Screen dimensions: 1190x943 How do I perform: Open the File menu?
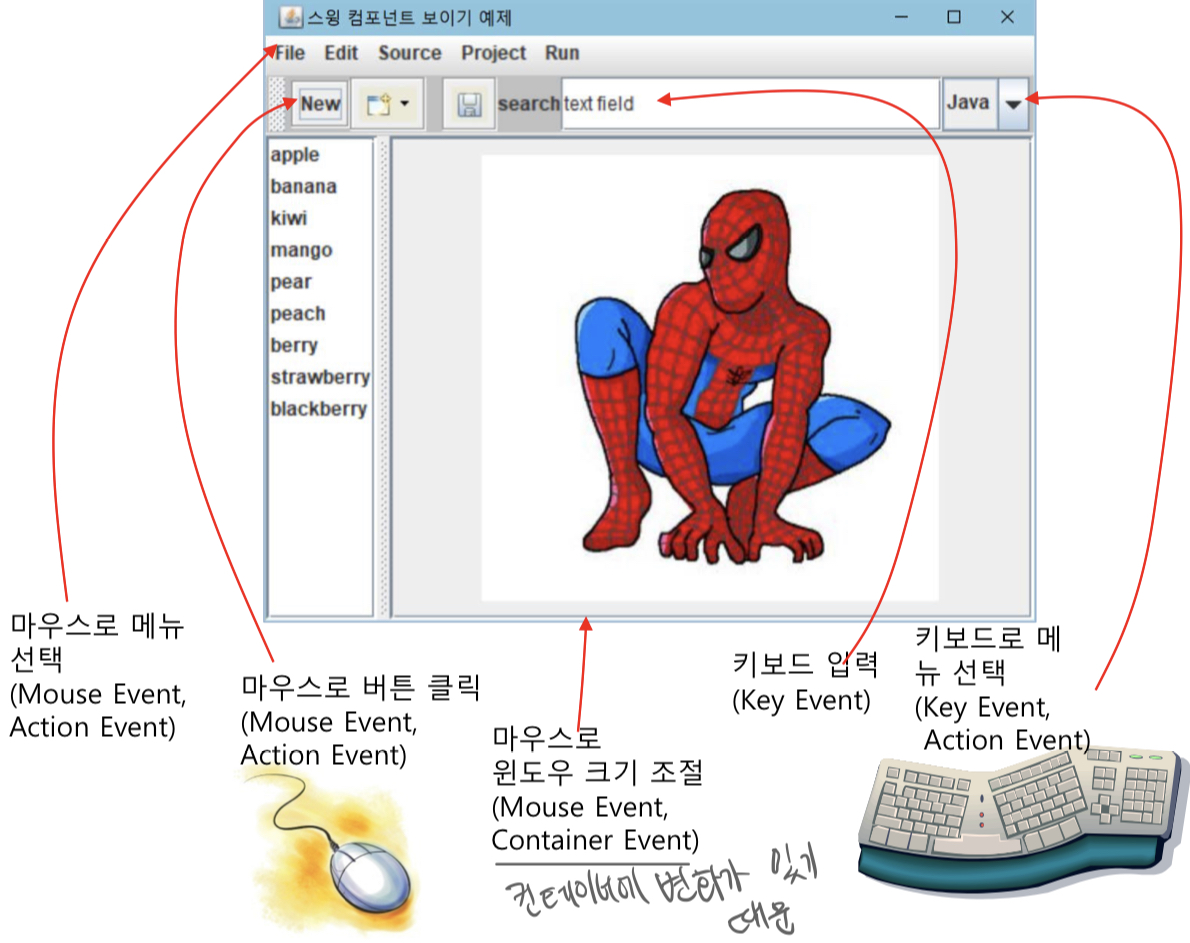click(289, 53)
